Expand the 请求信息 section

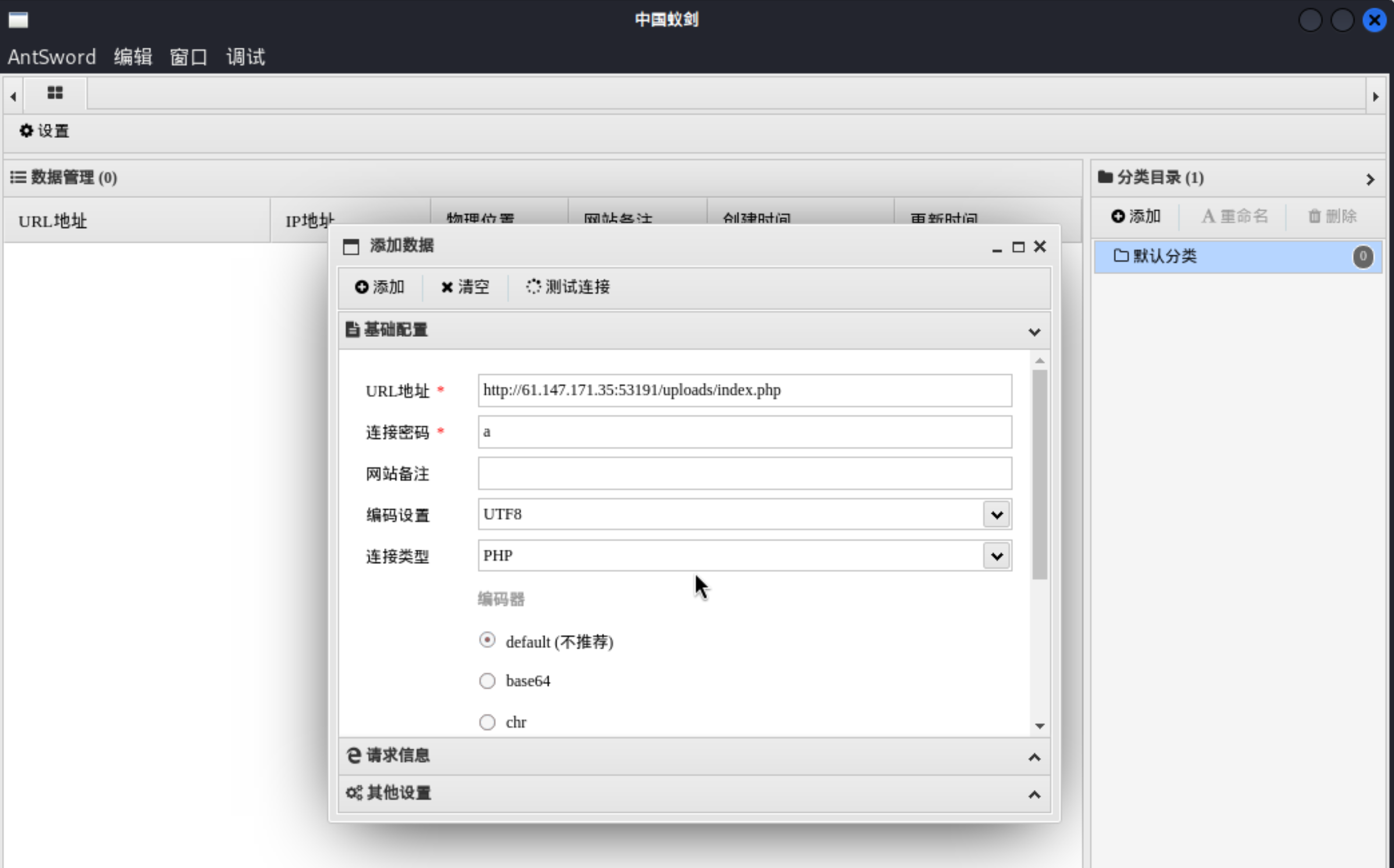(x=1034, y=757)
